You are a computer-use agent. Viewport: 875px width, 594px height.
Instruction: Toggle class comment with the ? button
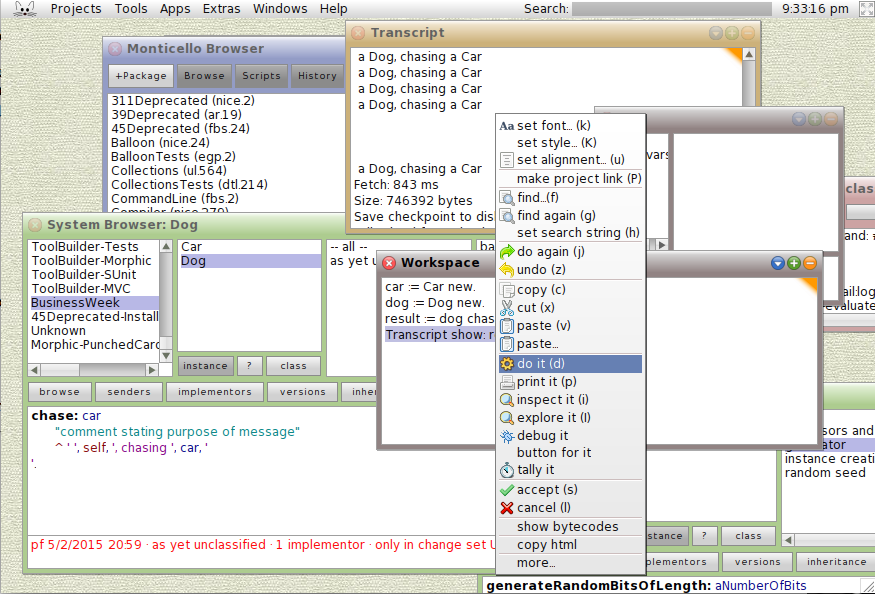[x=248, y=365]
